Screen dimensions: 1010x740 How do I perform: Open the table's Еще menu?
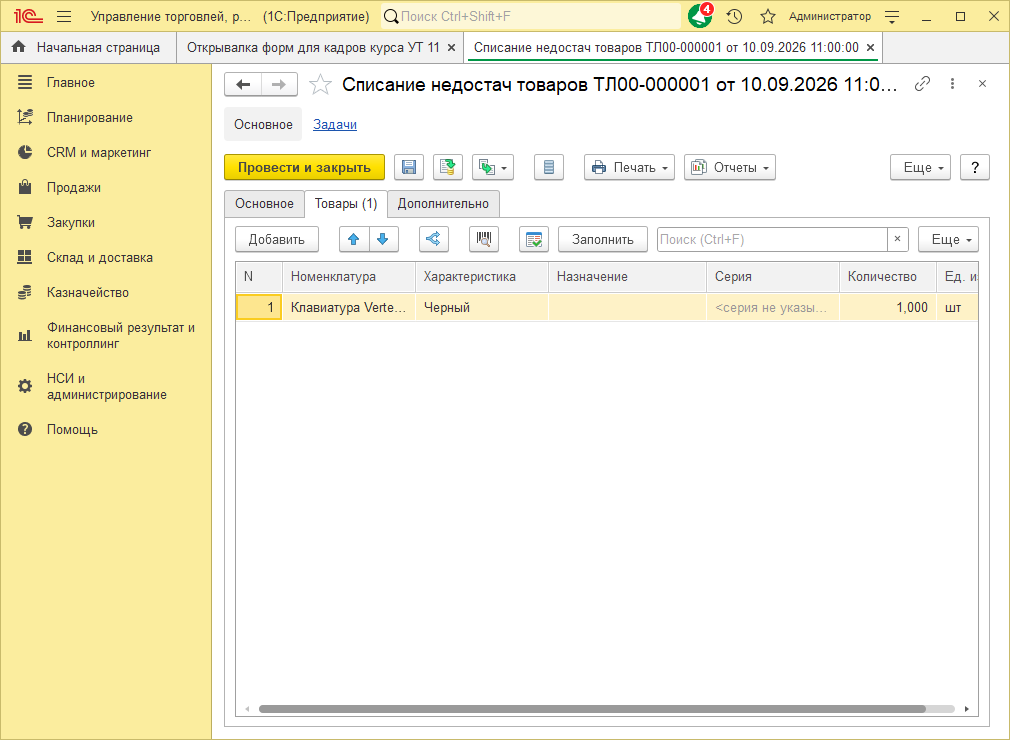coord(948,240)
